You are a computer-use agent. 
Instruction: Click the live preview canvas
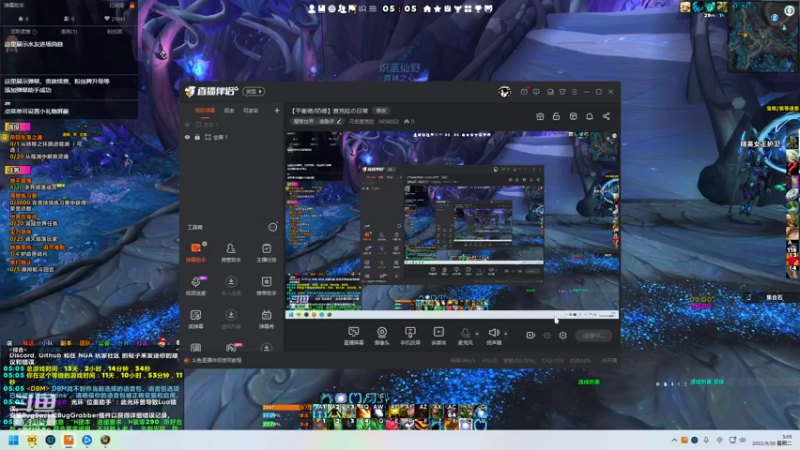click(452, 224)
